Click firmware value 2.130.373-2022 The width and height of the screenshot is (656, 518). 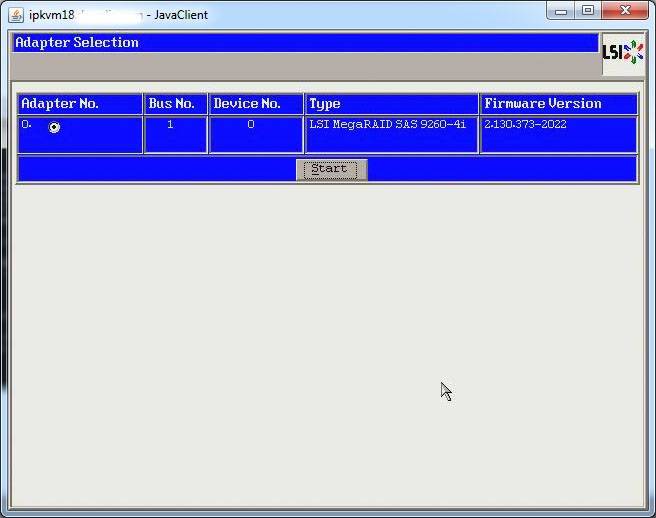[525, 124]
